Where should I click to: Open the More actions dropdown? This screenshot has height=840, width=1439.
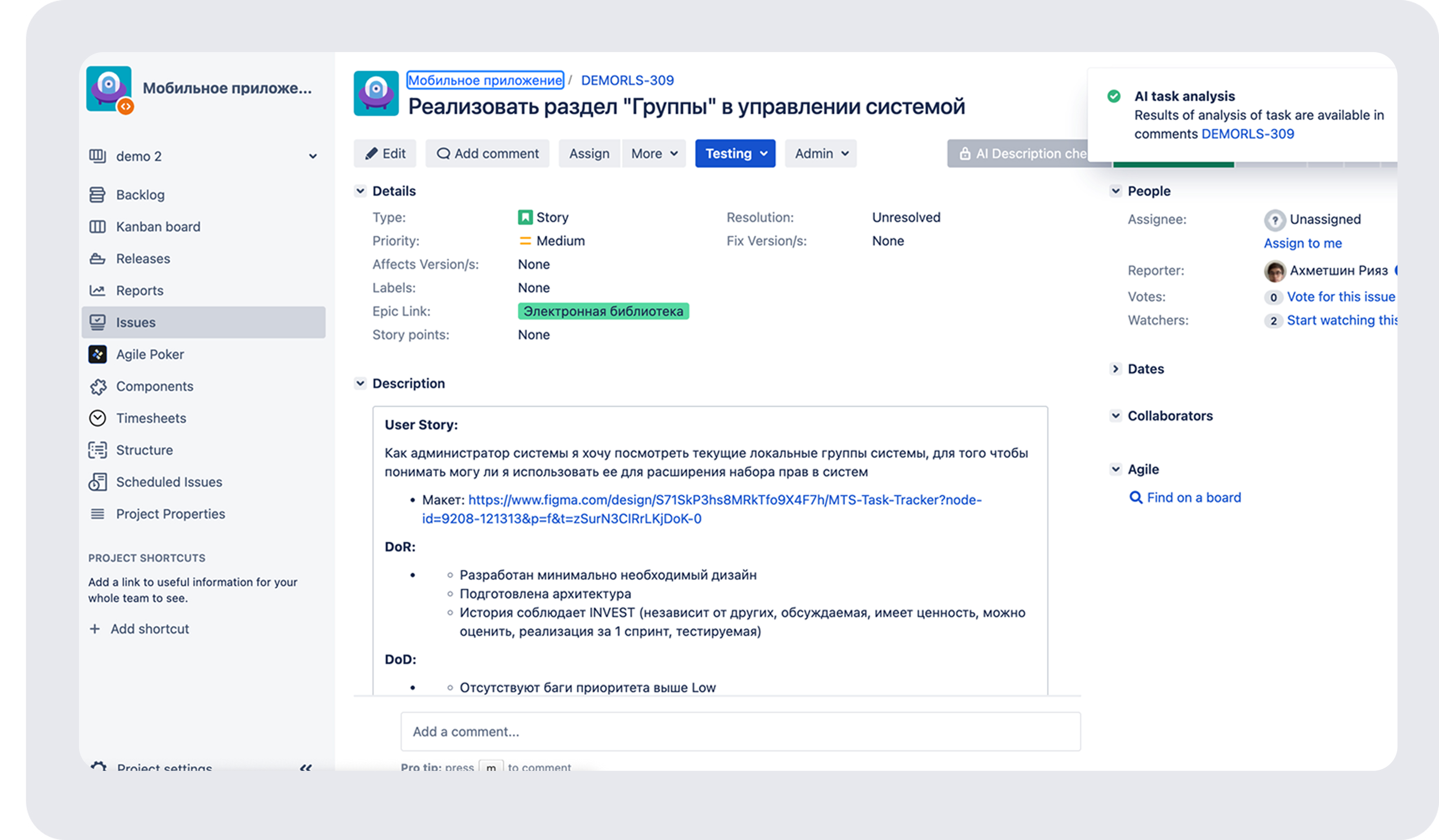click(654, 153)
